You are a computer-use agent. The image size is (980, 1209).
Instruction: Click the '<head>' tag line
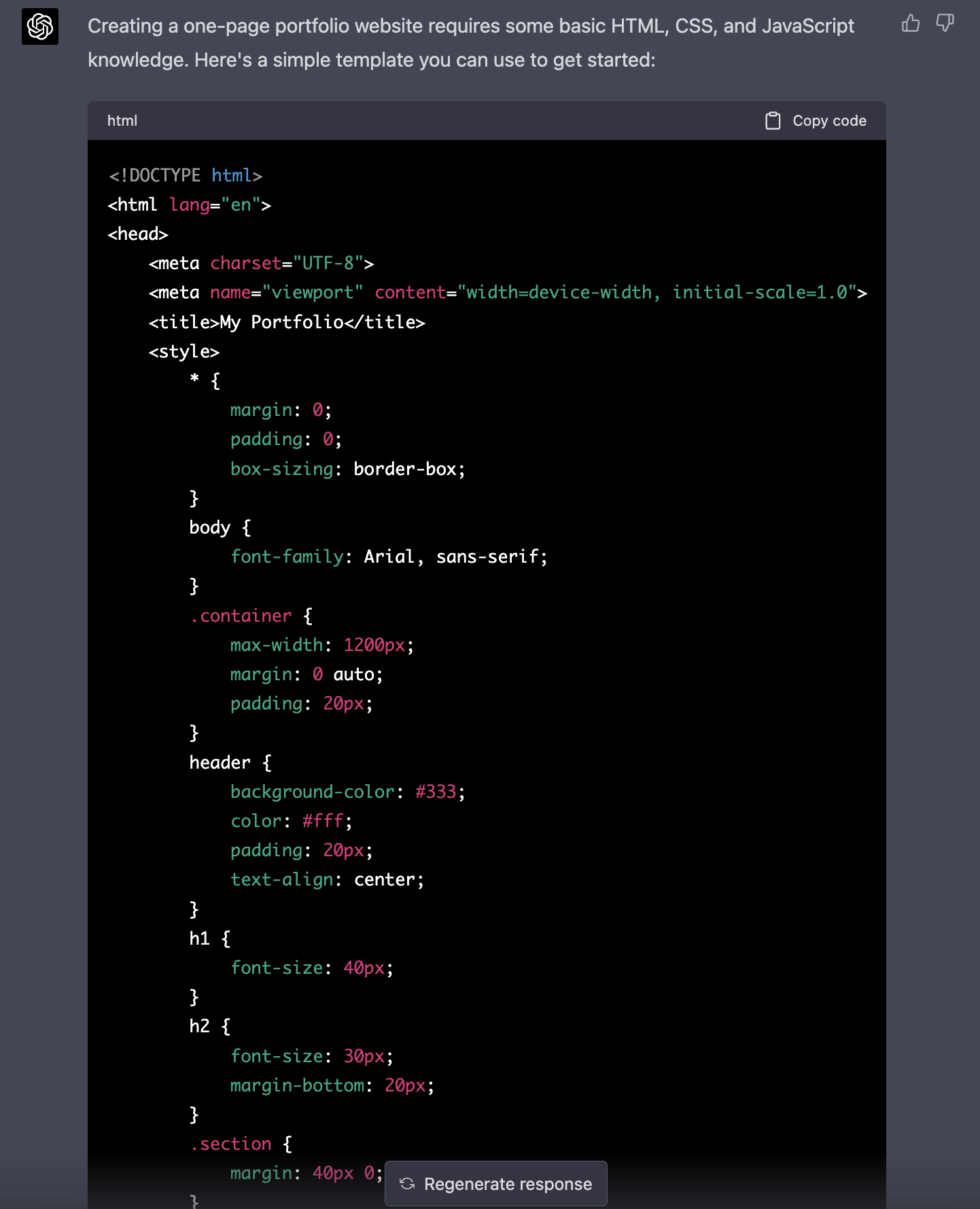point(138,234)
